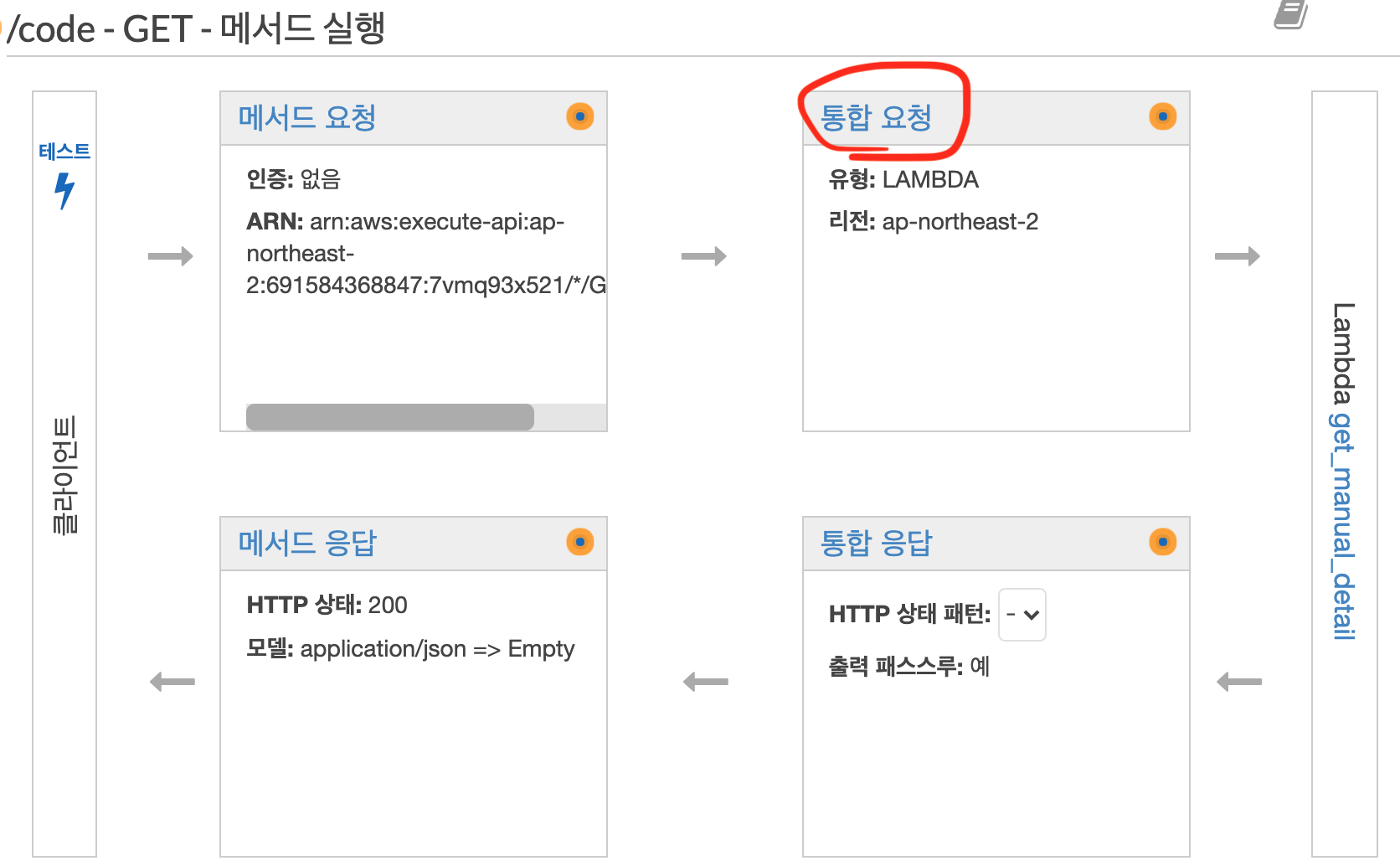Open the 메서드 요청 settings title
1400x866 pixels.
(x=306, y=117)
